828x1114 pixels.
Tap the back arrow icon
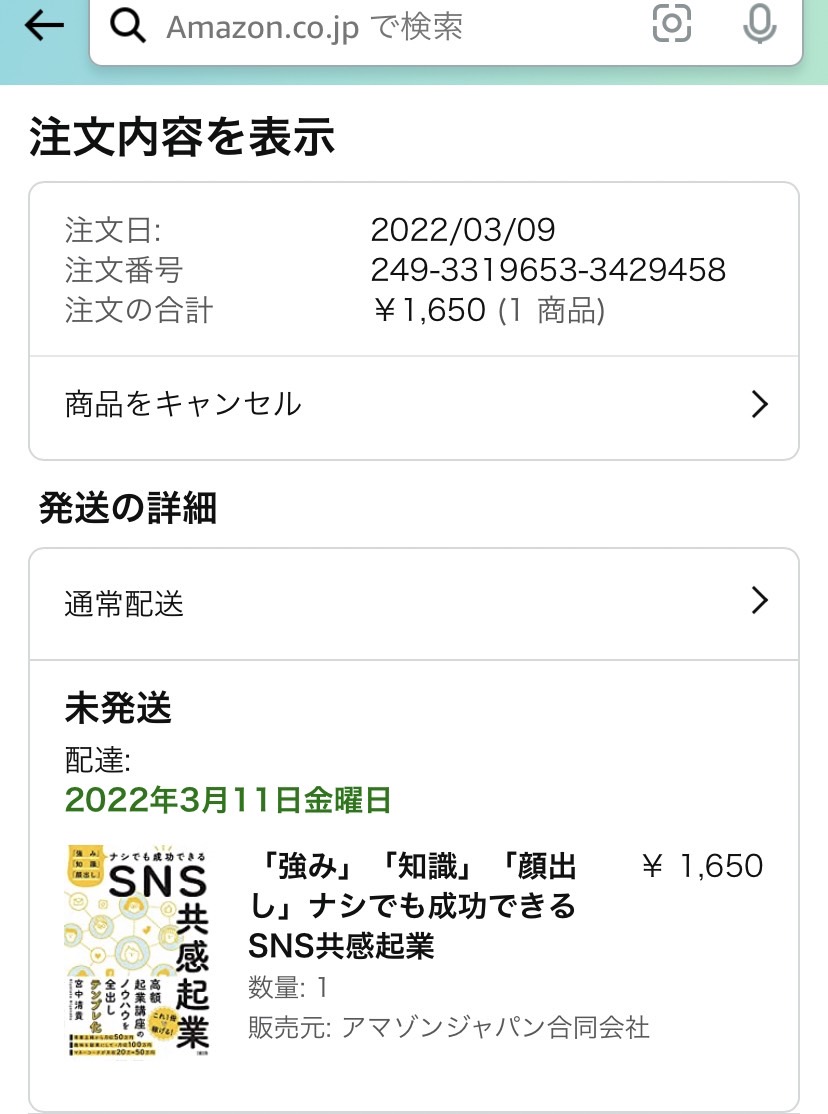point(44,26)
